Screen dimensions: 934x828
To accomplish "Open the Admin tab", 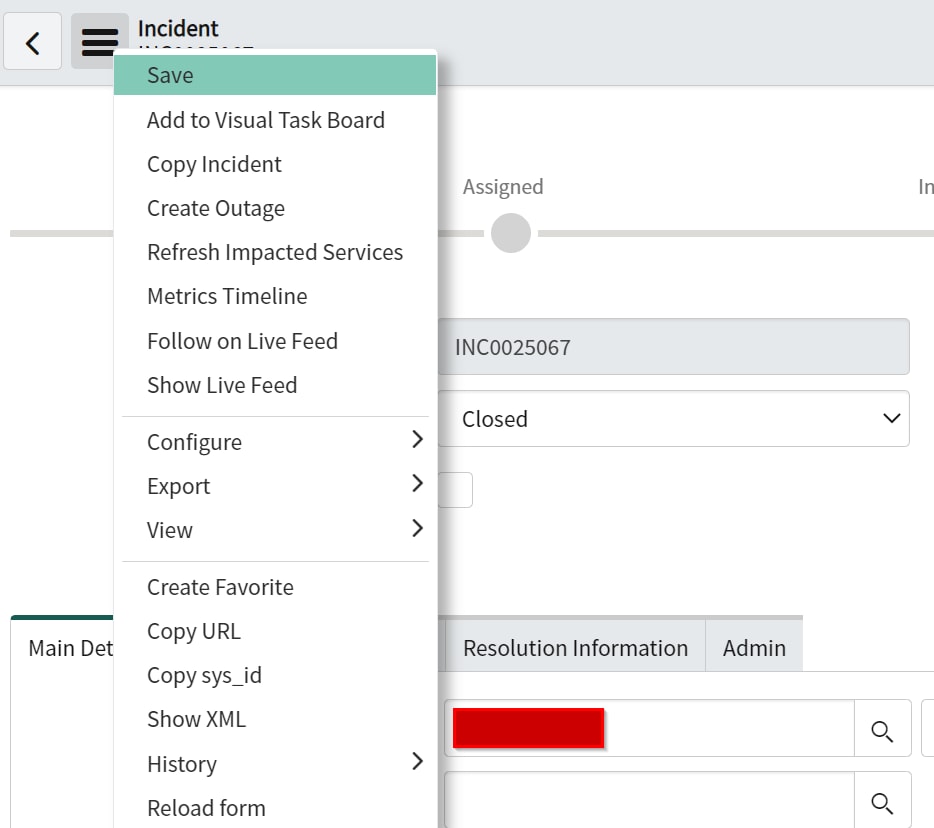I will [754, 647].
